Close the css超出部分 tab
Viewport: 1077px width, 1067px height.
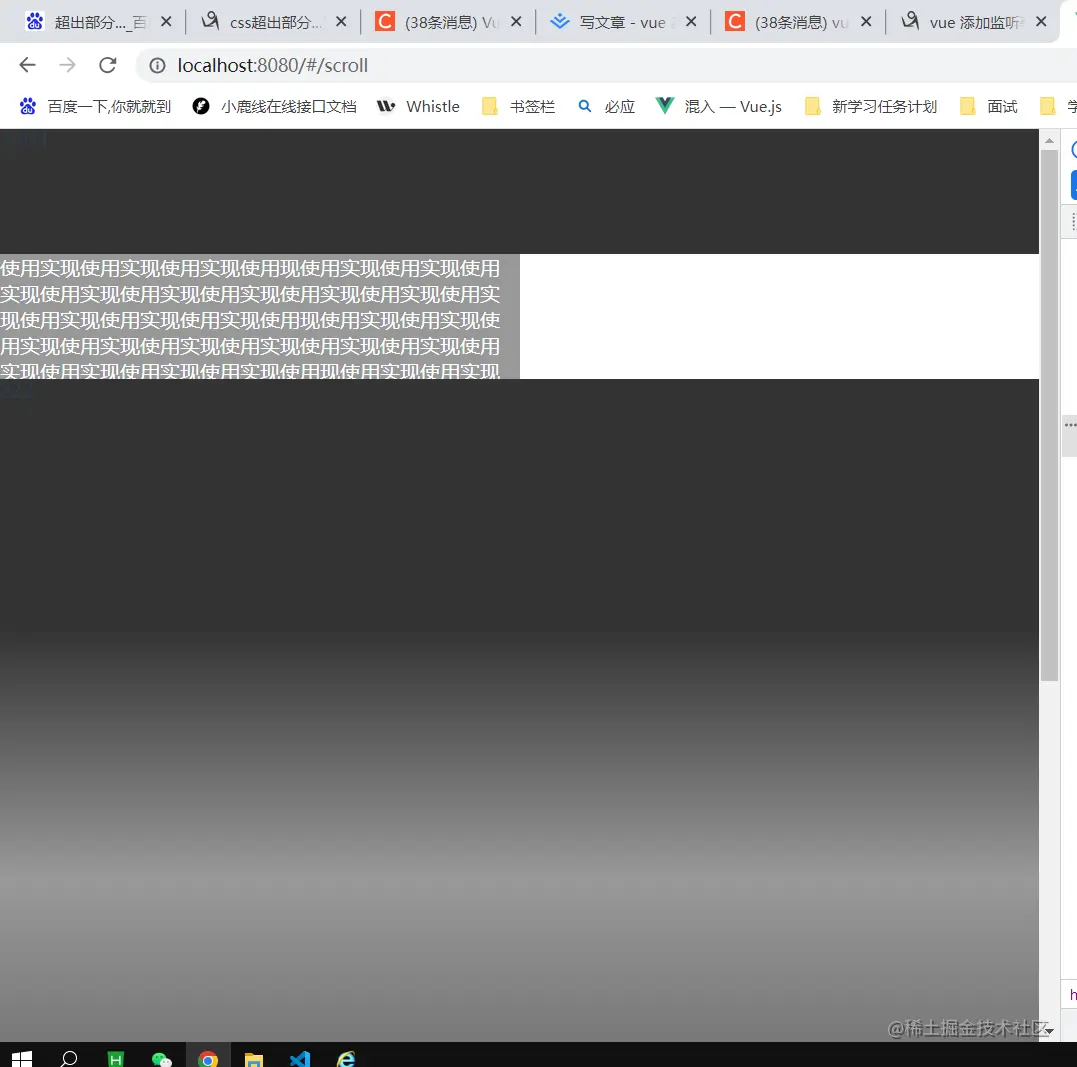coord(341,22)
